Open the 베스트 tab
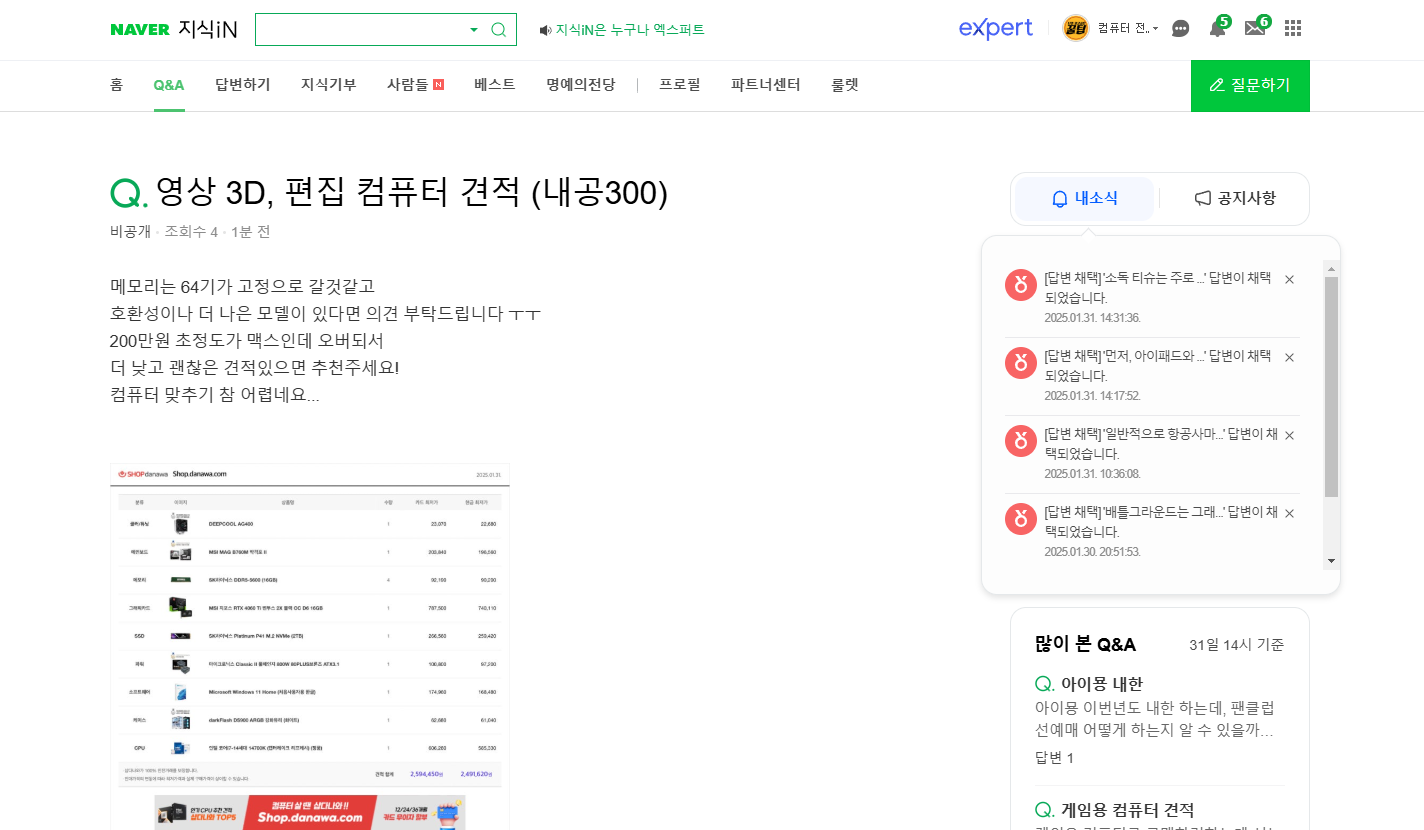 tap(495, 85)
